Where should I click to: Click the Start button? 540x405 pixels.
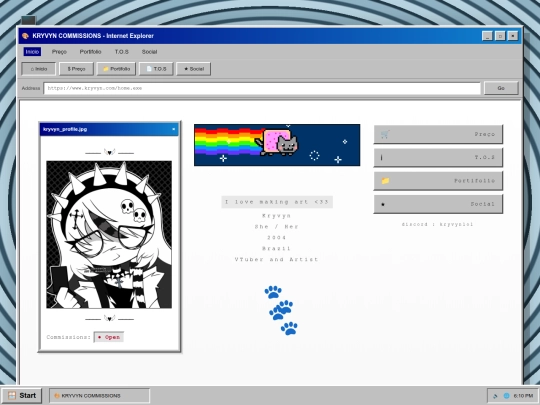[x=22, y=395]
